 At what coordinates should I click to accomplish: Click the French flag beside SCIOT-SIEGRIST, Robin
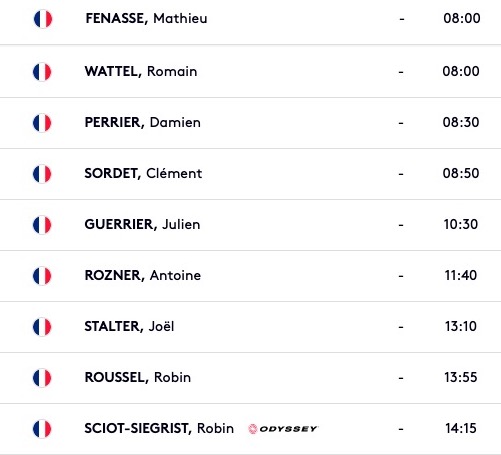pos(42,429)
